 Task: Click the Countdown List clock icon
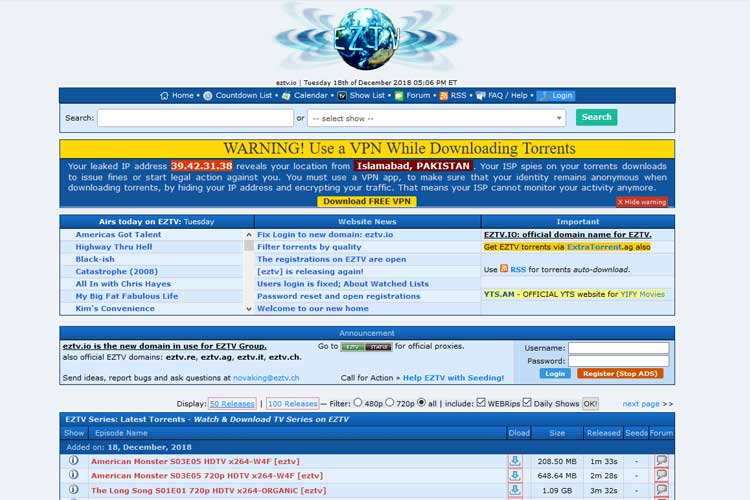click(x=208, y=96)
